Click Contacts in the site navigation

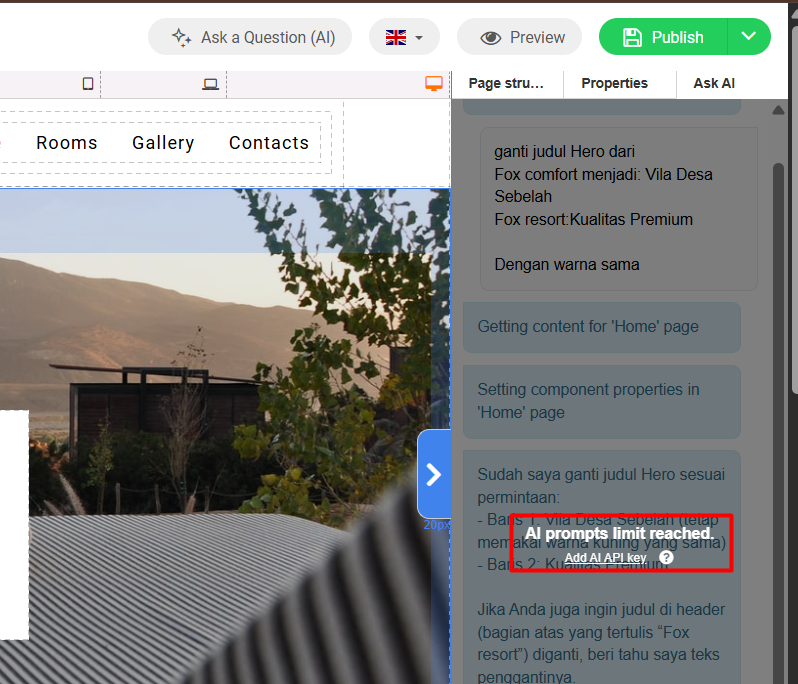pyautogui.click(x=269, y=143)
